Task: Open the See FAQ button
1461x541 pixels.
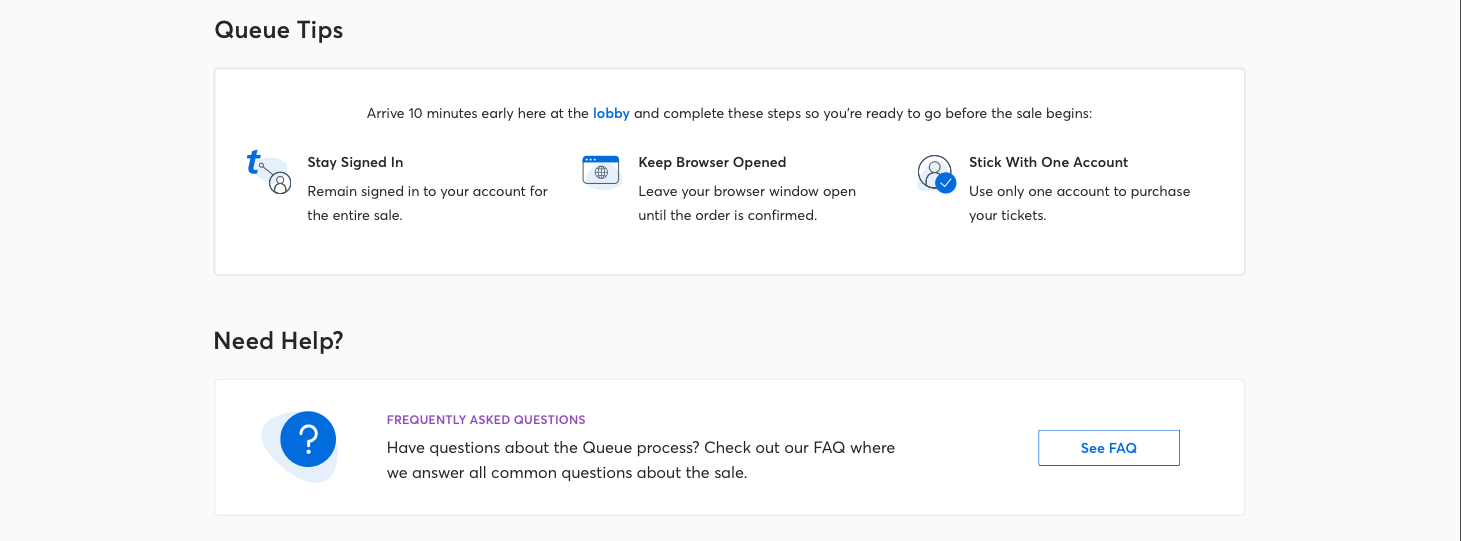Action: click(x=1109, y=448)
